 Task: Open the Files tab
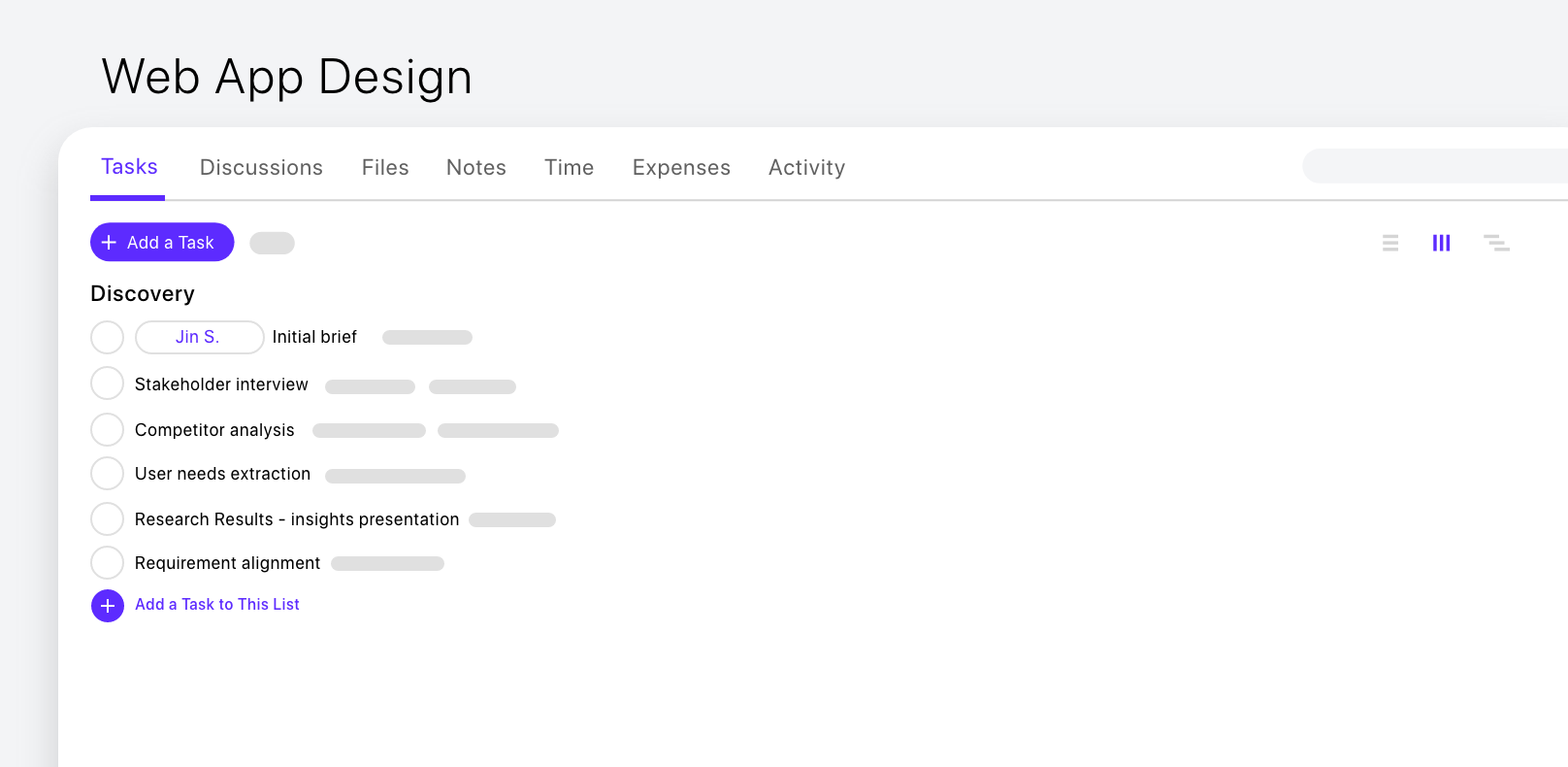pyautogui.click(x=385, y=168)
